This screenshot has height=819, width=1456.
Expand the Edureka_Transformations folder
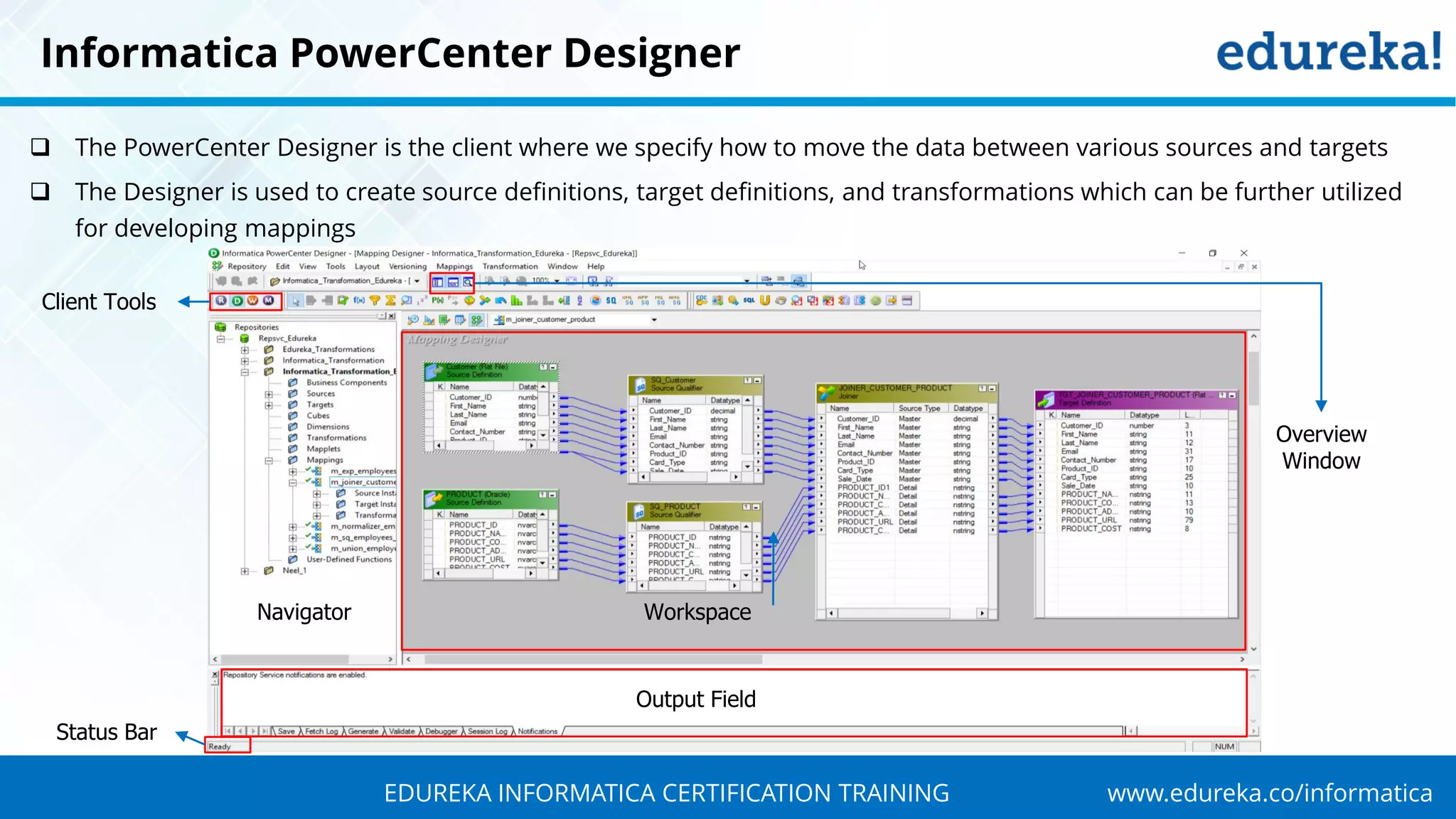(x=245, y=350)
